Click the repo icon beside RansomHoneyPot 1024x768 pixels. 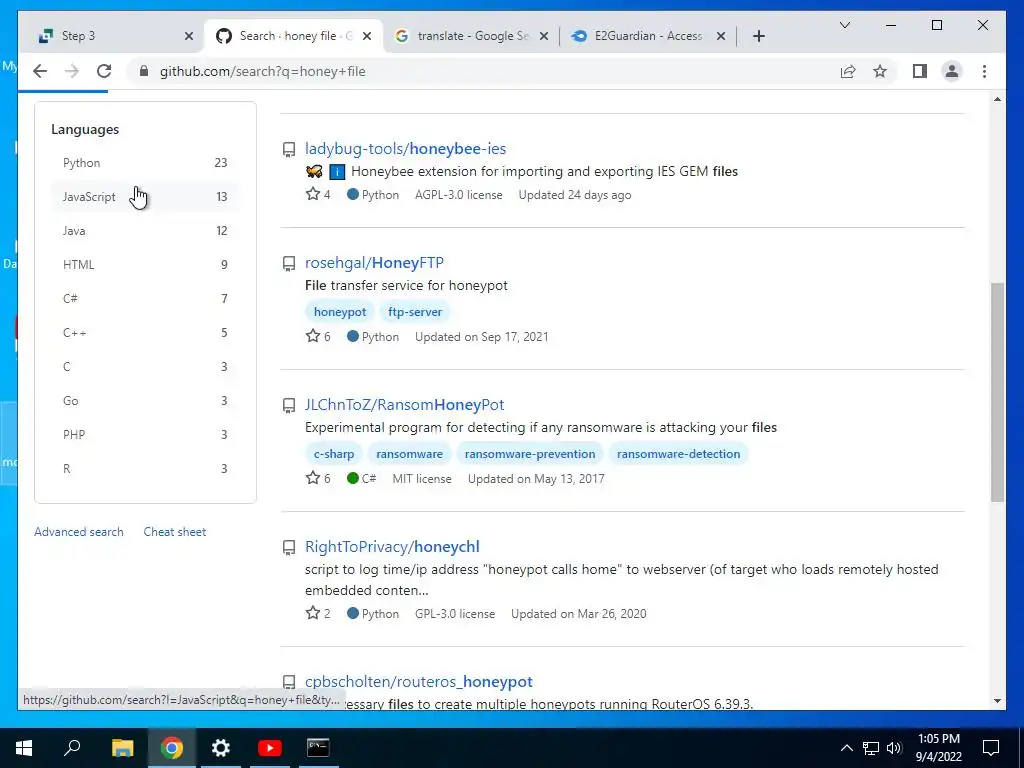[x=289, y=406]
